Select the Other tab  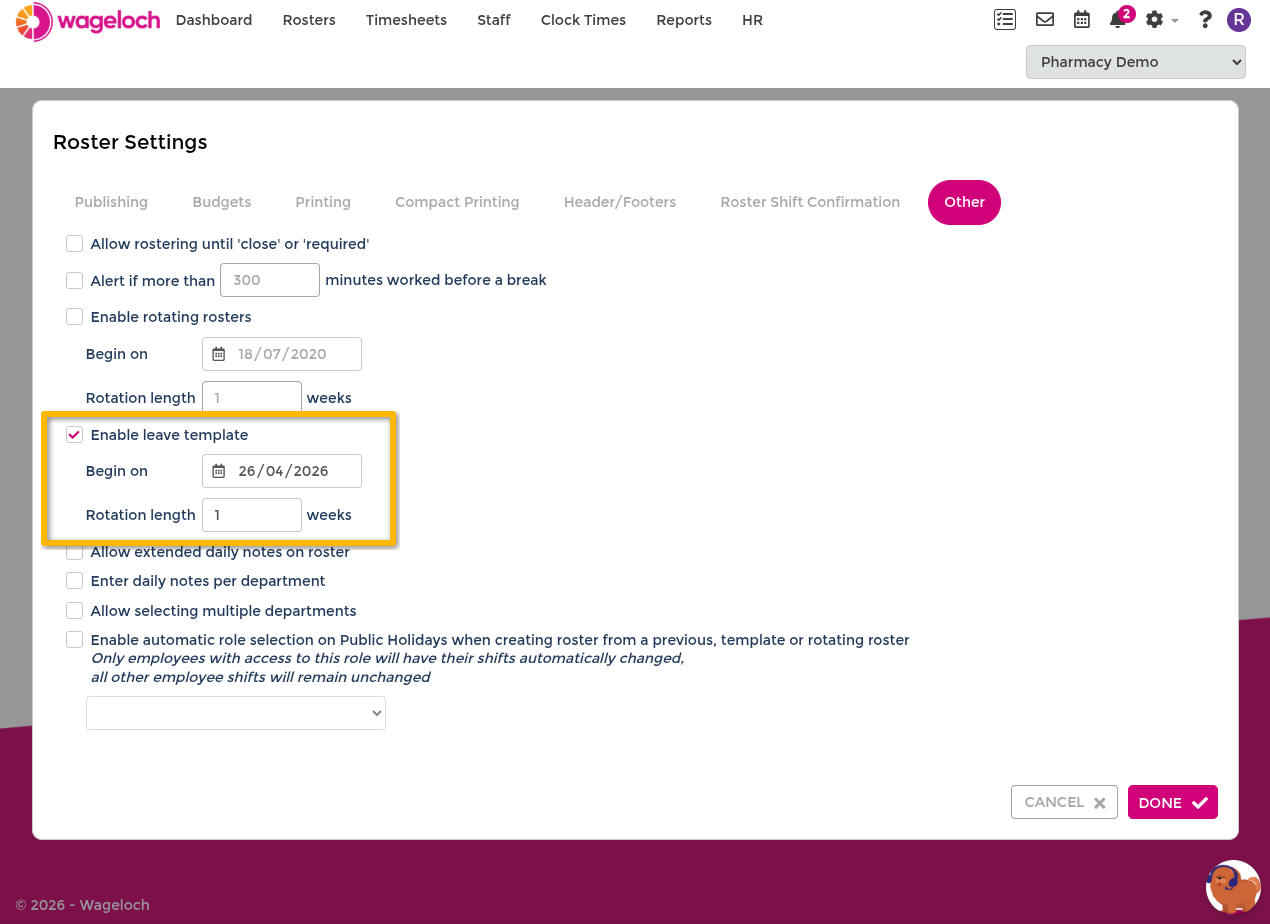(x=964, y=202)
